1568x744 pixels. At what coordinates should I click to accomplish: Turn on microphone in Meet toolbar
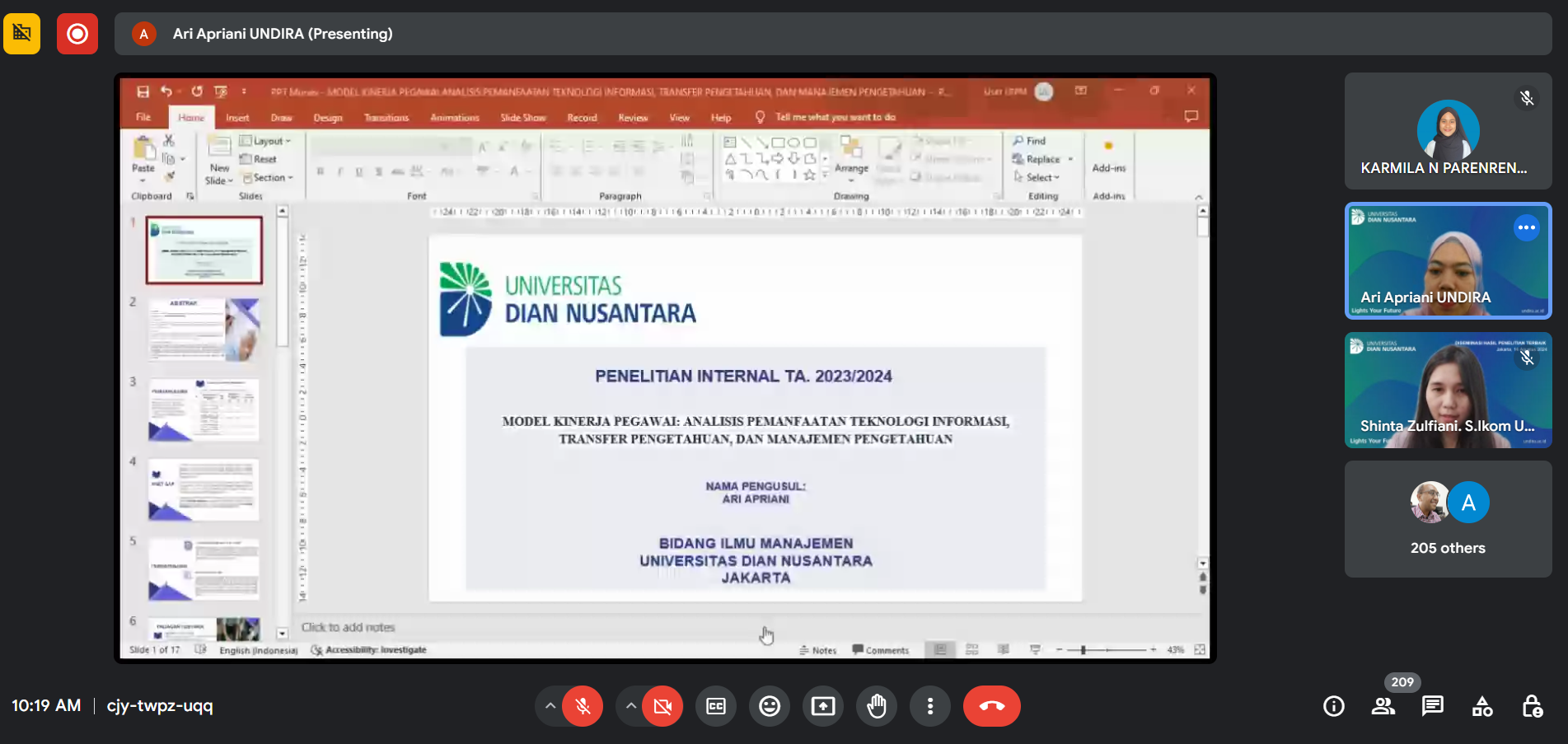click(583, 706)
